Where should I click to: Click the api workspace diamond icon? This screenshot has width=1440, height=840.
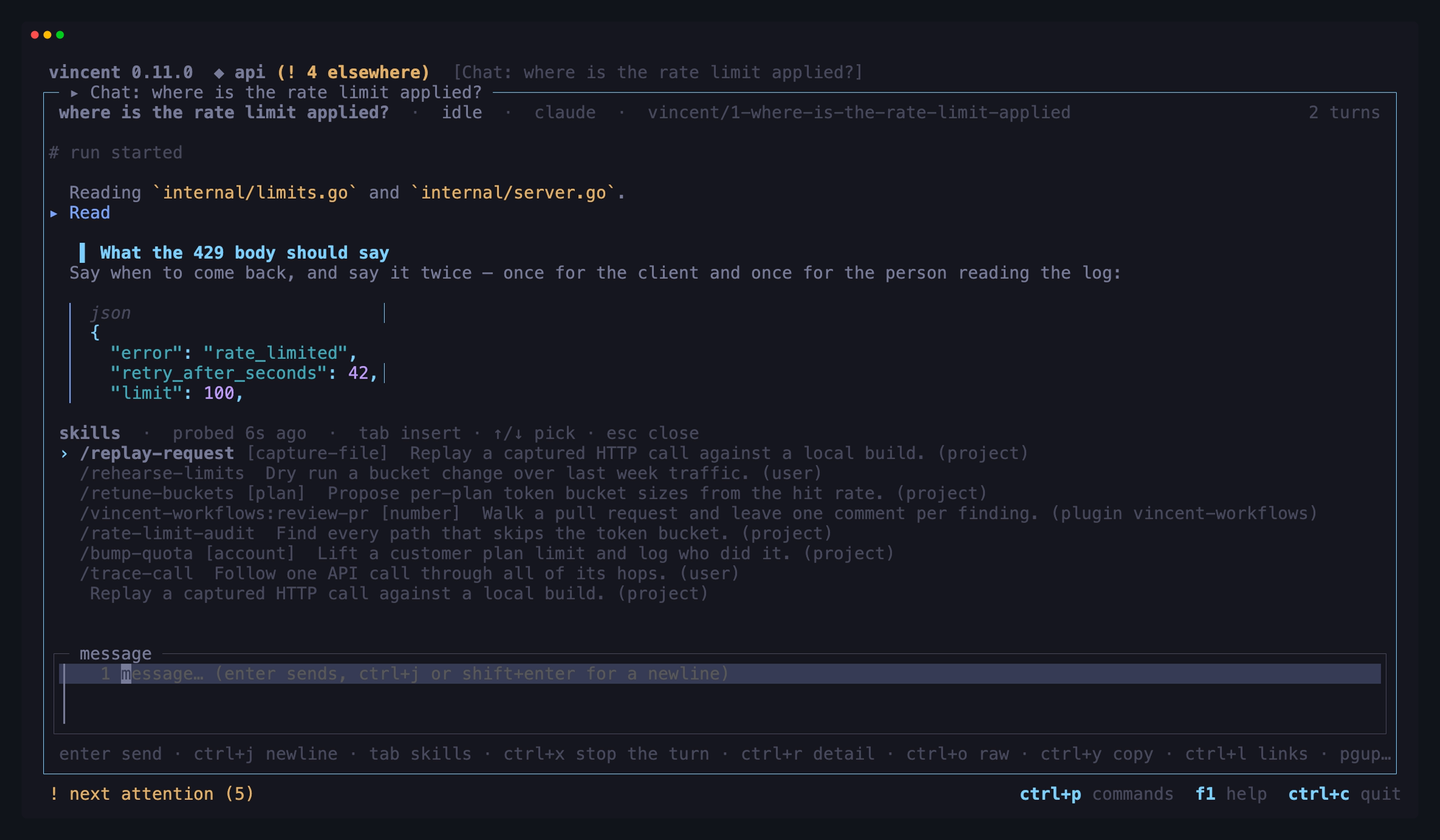[219, 73]
